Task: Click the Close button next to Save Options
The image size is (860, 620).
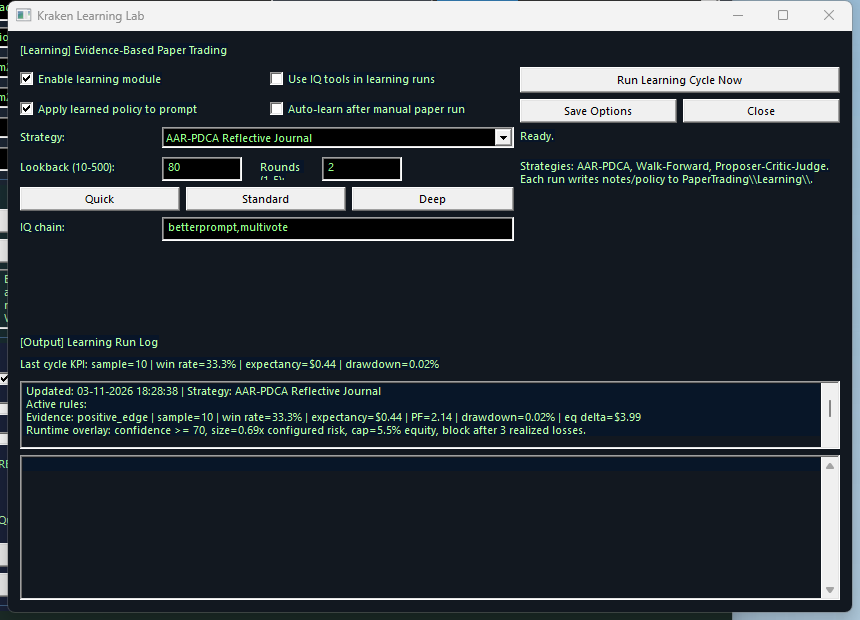Action: [x=760, y=110]
